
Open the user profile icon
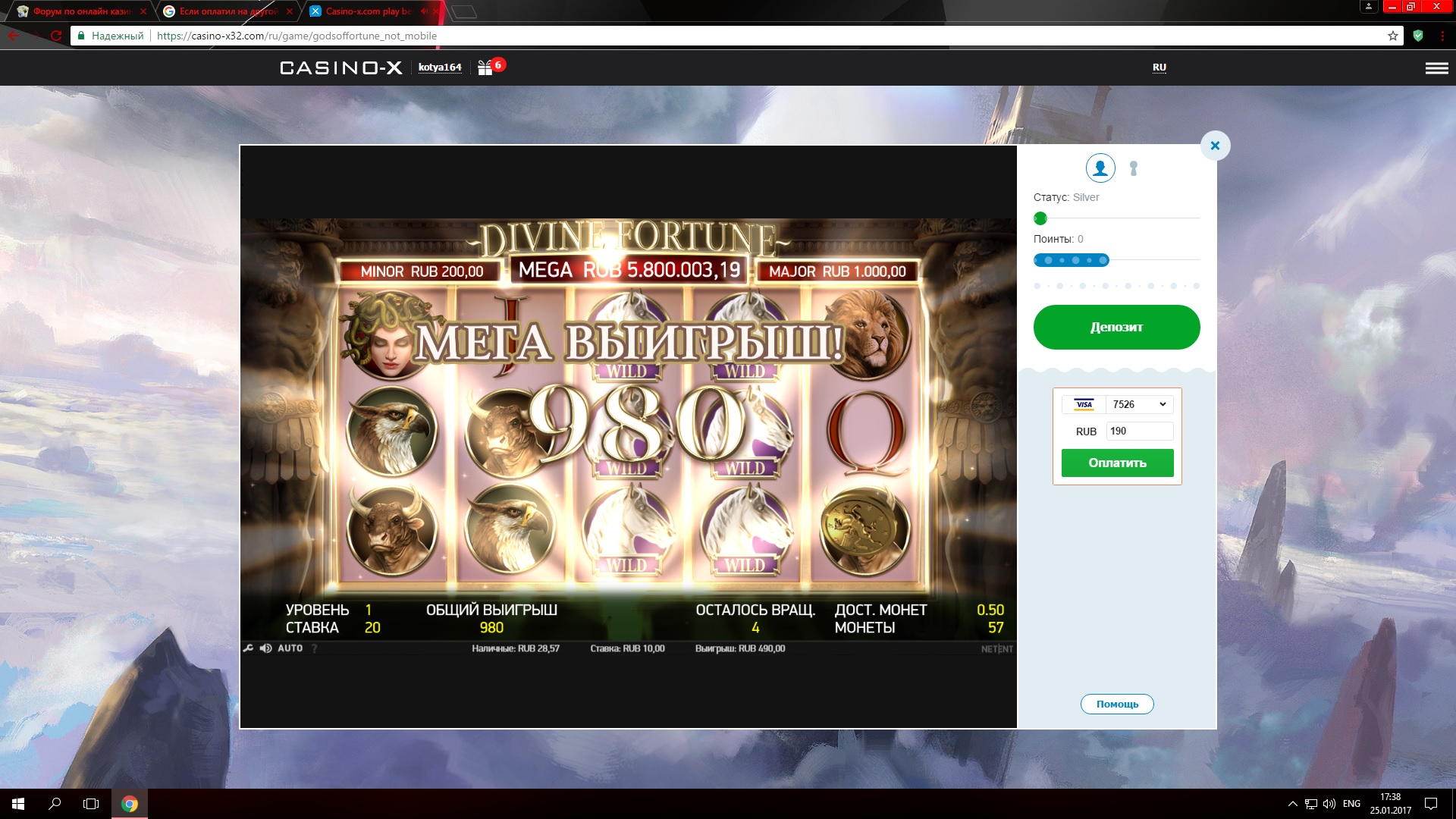click(1100, 168)
